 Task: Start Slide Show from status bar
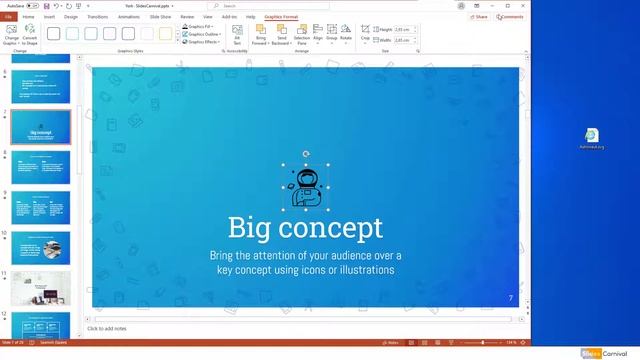[451, 342]
